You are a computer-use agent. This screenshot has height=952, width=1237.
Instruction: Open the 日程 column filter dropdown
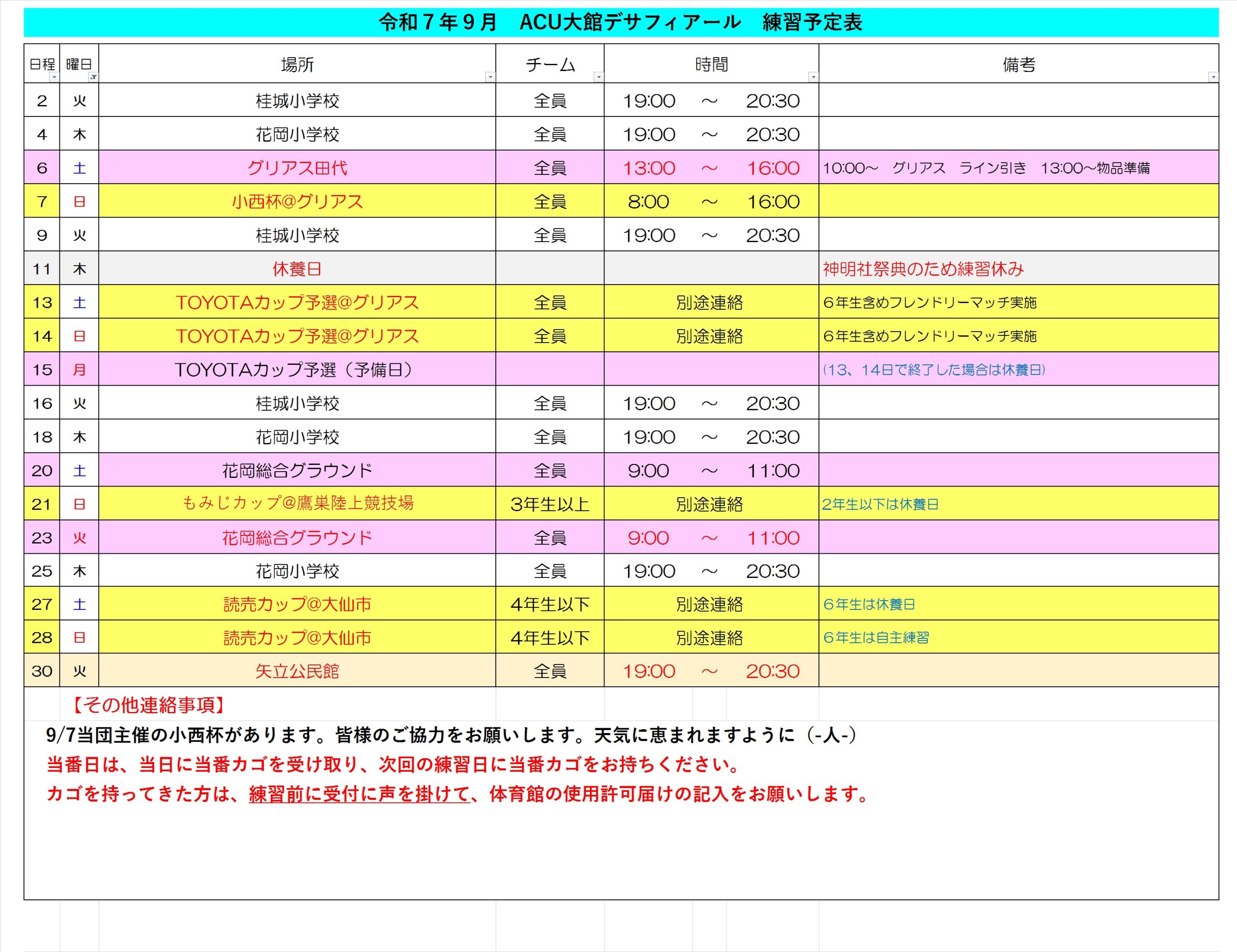pos(55,77)
